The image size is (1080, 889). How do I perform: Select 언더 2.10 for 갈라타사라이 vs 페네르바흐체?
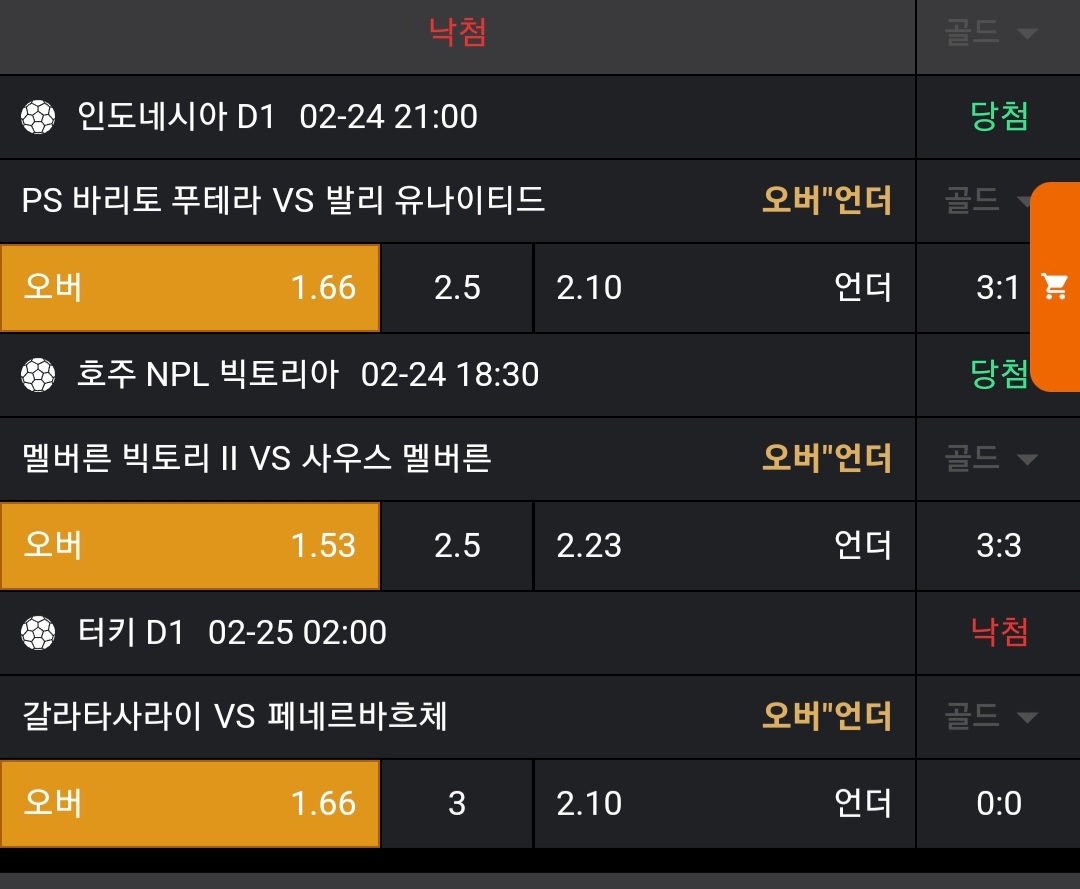(x=724, y=804)
